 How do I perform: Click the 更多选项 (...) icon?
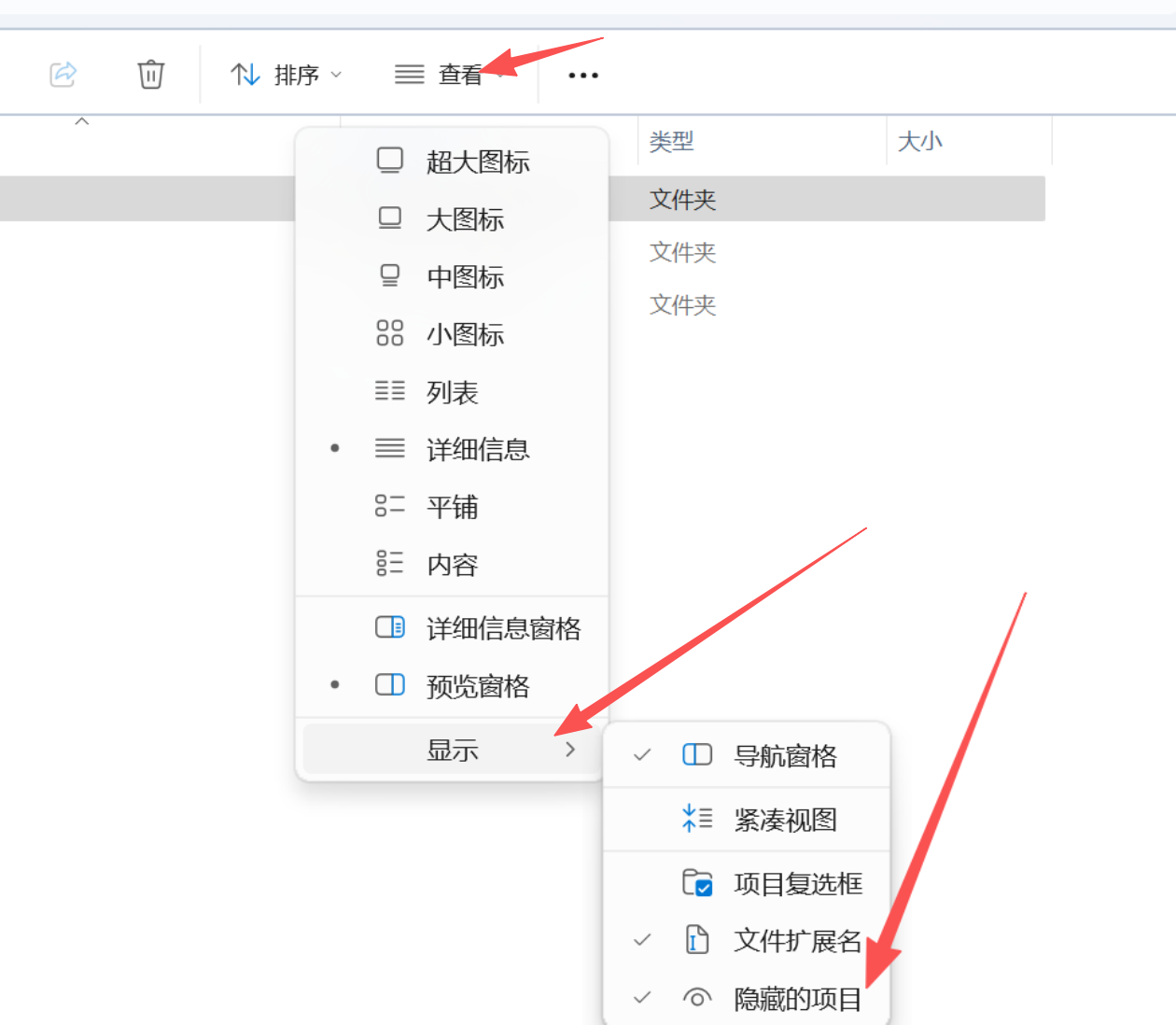(x=582, y=75)
